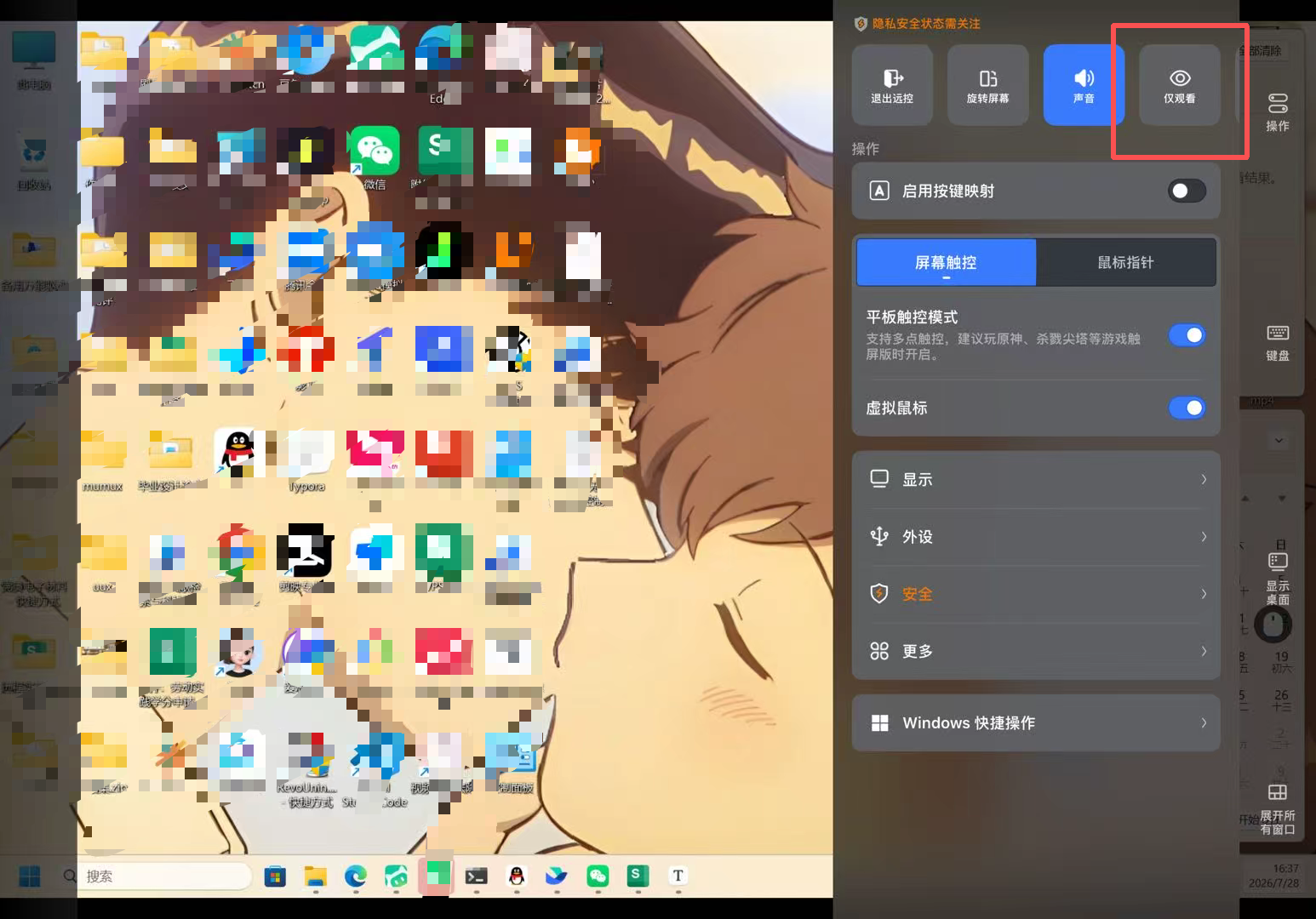Open Windows 快捷操作 shortcuts row
Viewport: 1316px width, 919px height.
click(1036, 722)
